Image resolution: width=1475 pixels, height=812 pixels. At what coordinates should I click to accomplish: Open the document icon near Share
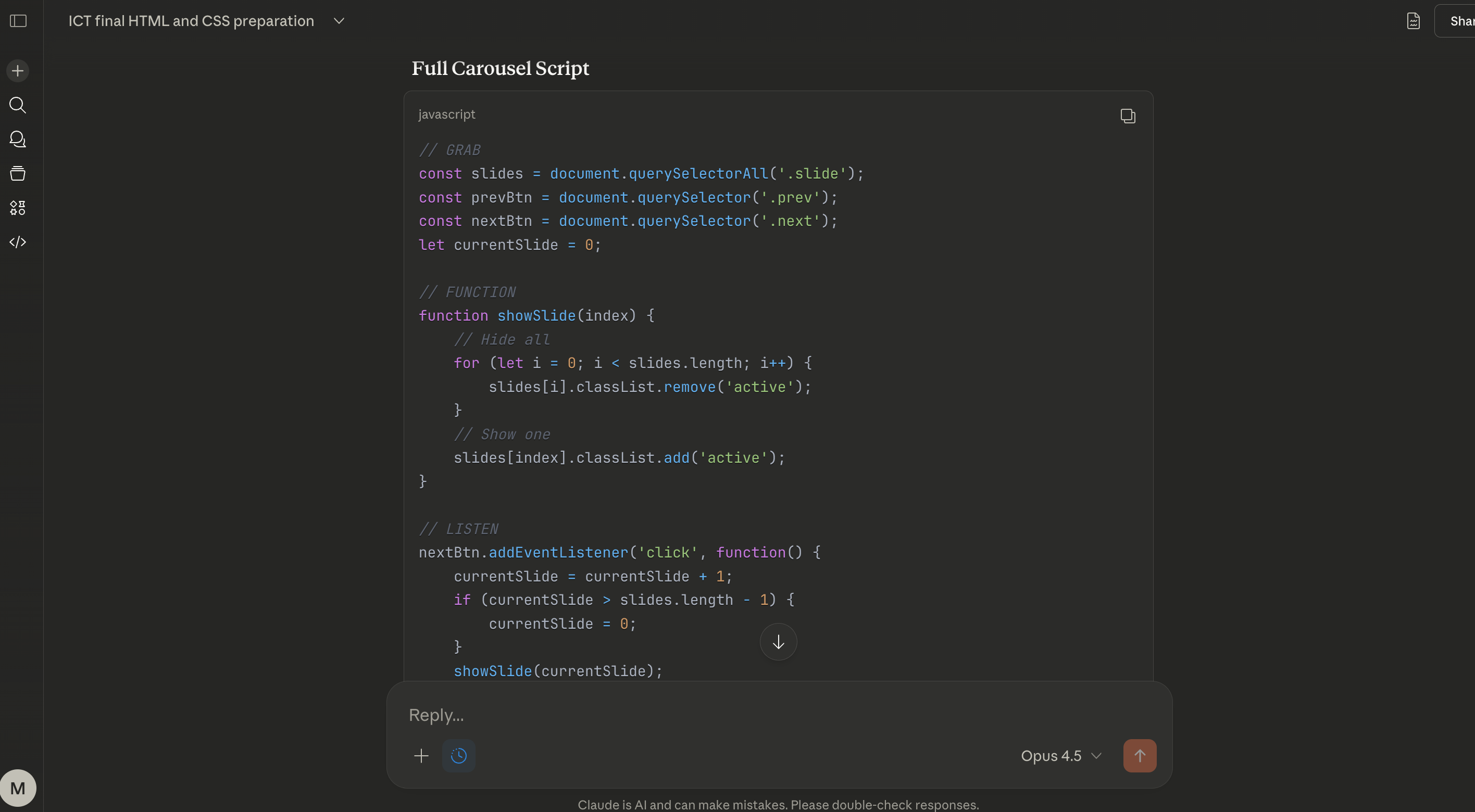tap(1413, 21)
